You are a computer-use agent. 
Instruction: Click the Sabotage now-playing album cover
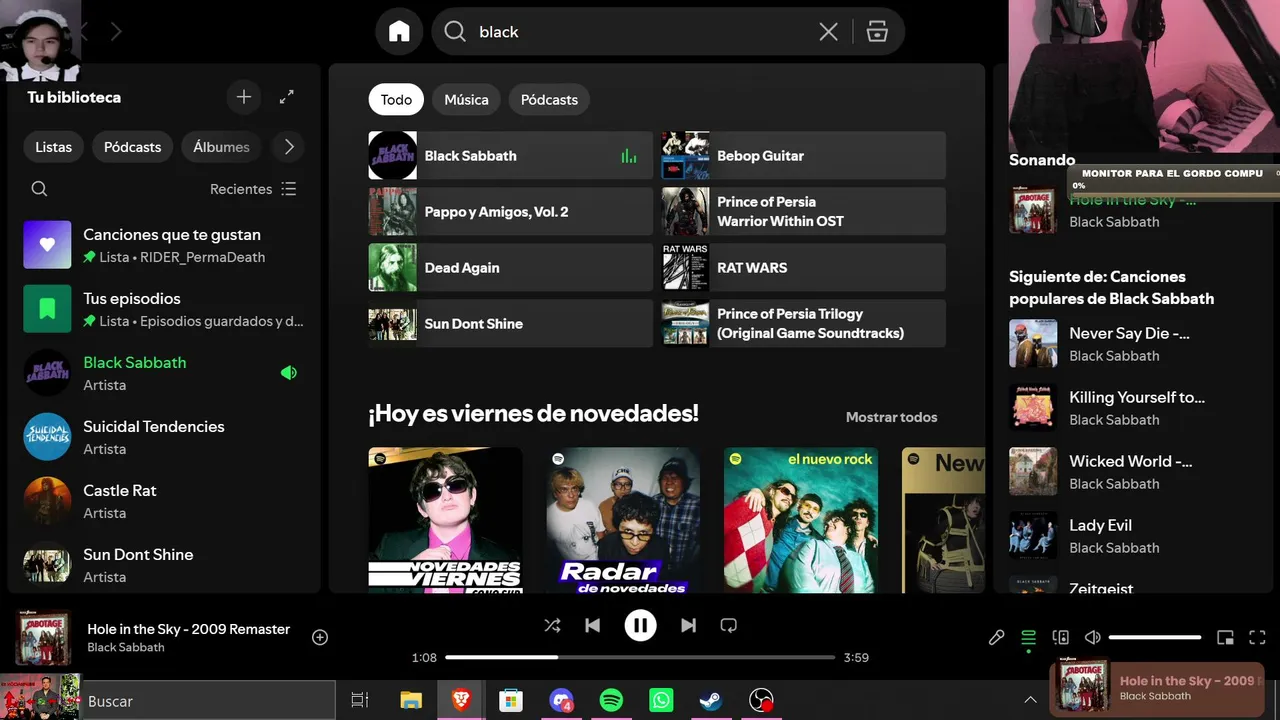(43, 638)
